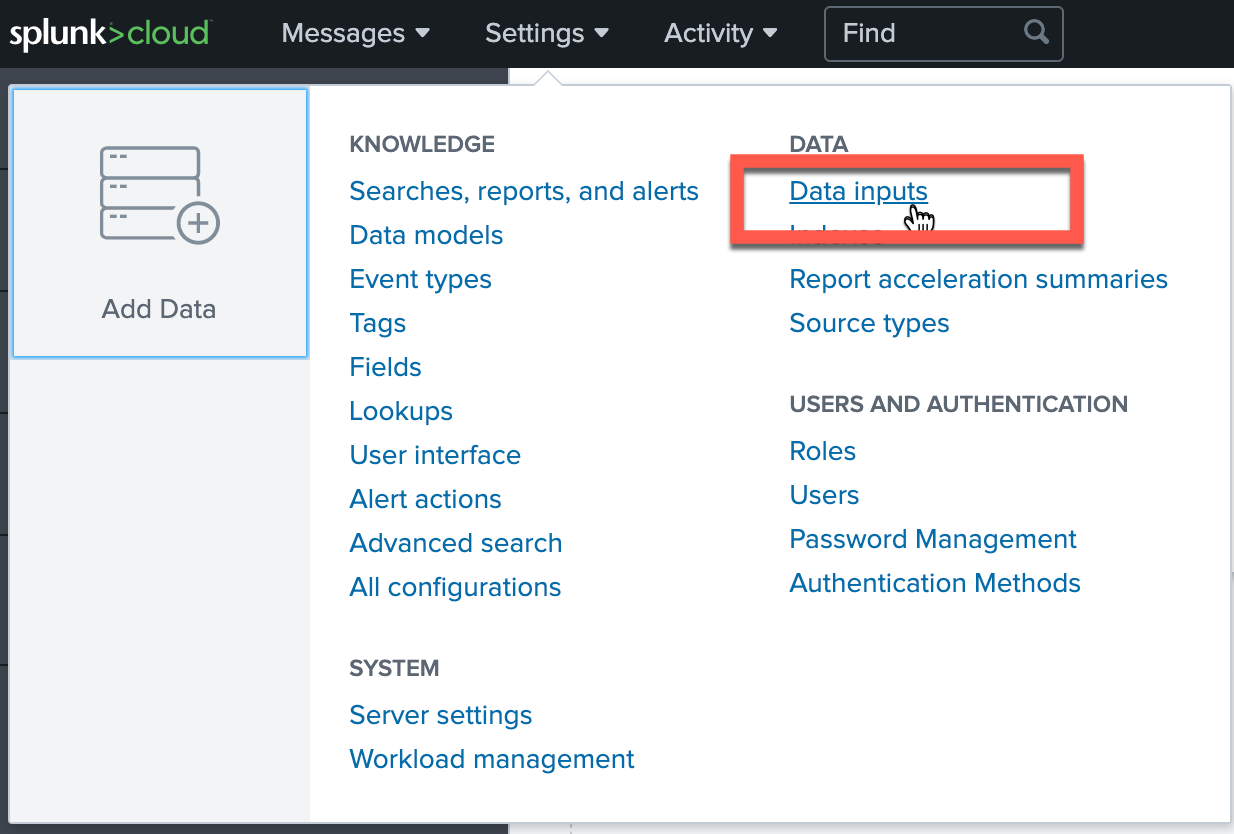Viewport: 1234px width, 834px height.
Task: Configure Alert actions
Action: 425,499
